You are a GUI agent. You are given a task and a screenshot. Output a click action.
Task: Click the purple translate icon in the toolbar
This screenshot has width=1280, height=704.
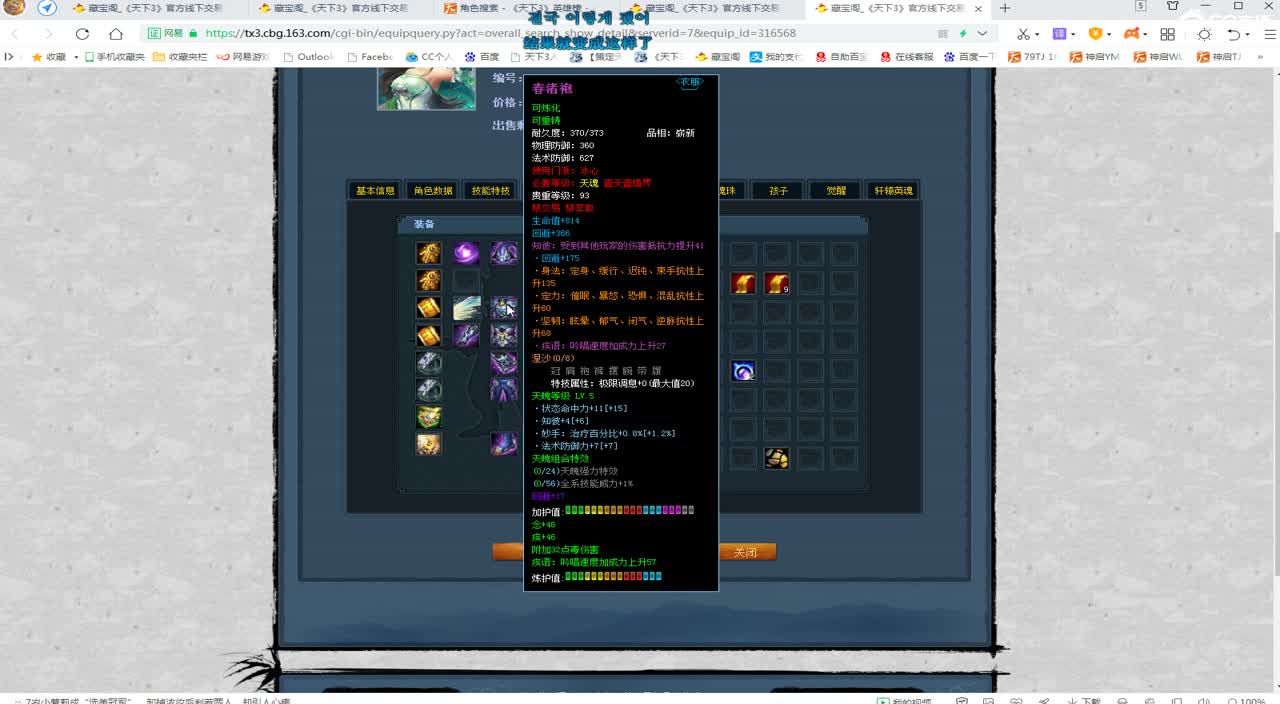1059,33
